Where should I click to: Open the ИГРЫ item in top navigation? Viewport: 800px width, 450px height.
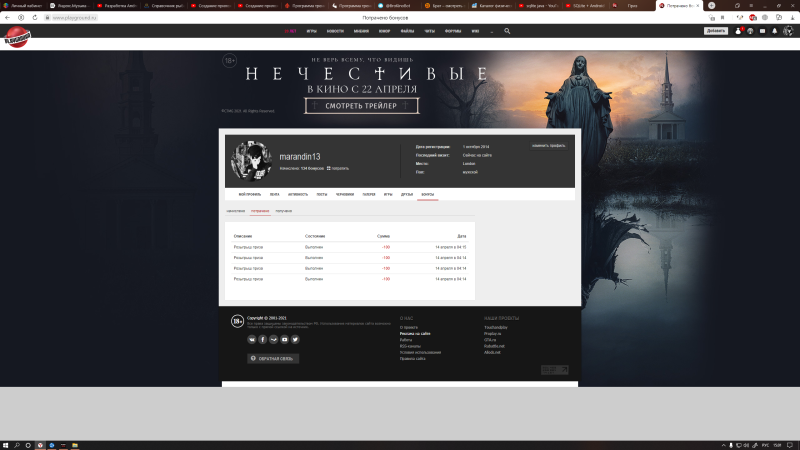coord(311,31)
